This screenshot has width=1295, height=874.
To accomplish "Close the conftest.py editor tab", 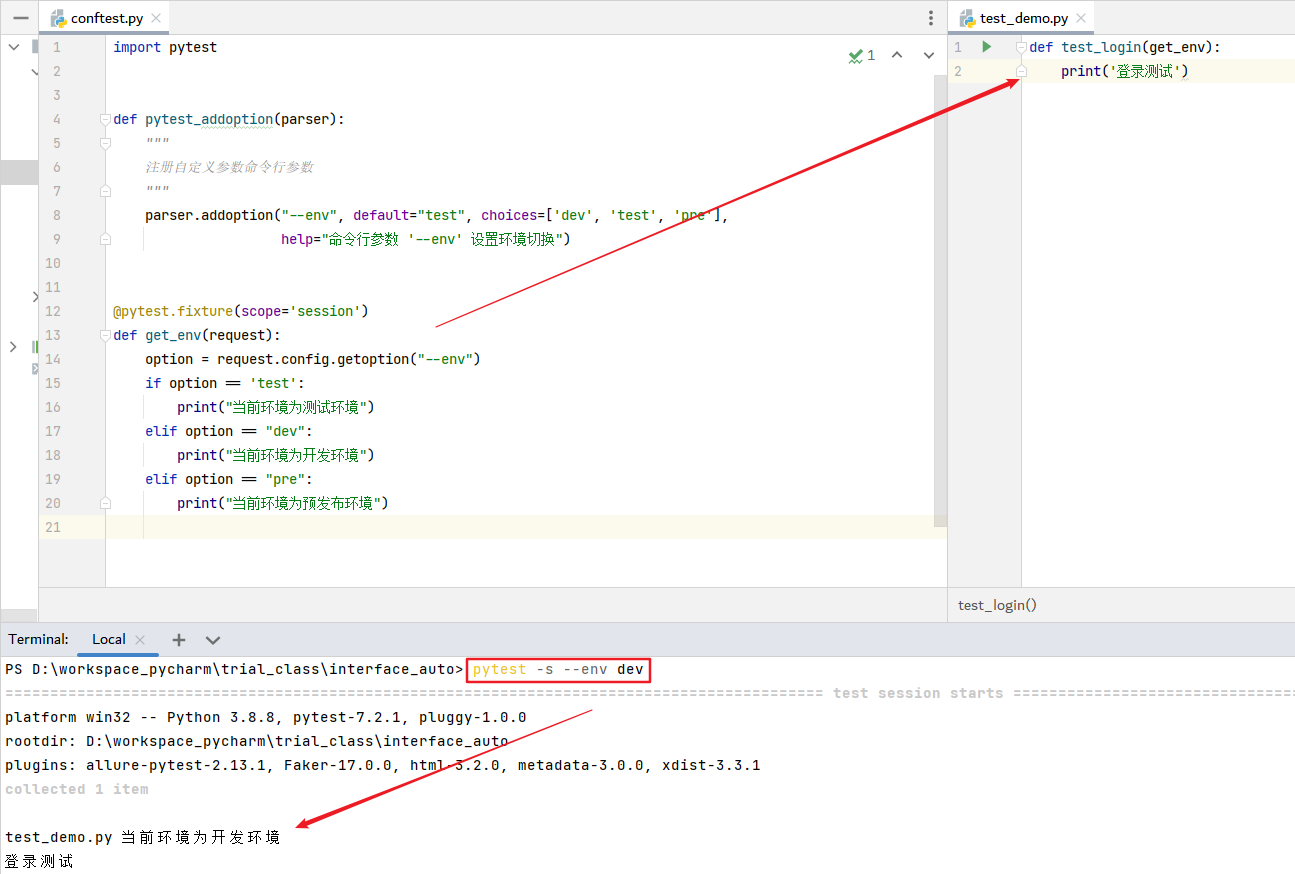I will tap(155, 19).
